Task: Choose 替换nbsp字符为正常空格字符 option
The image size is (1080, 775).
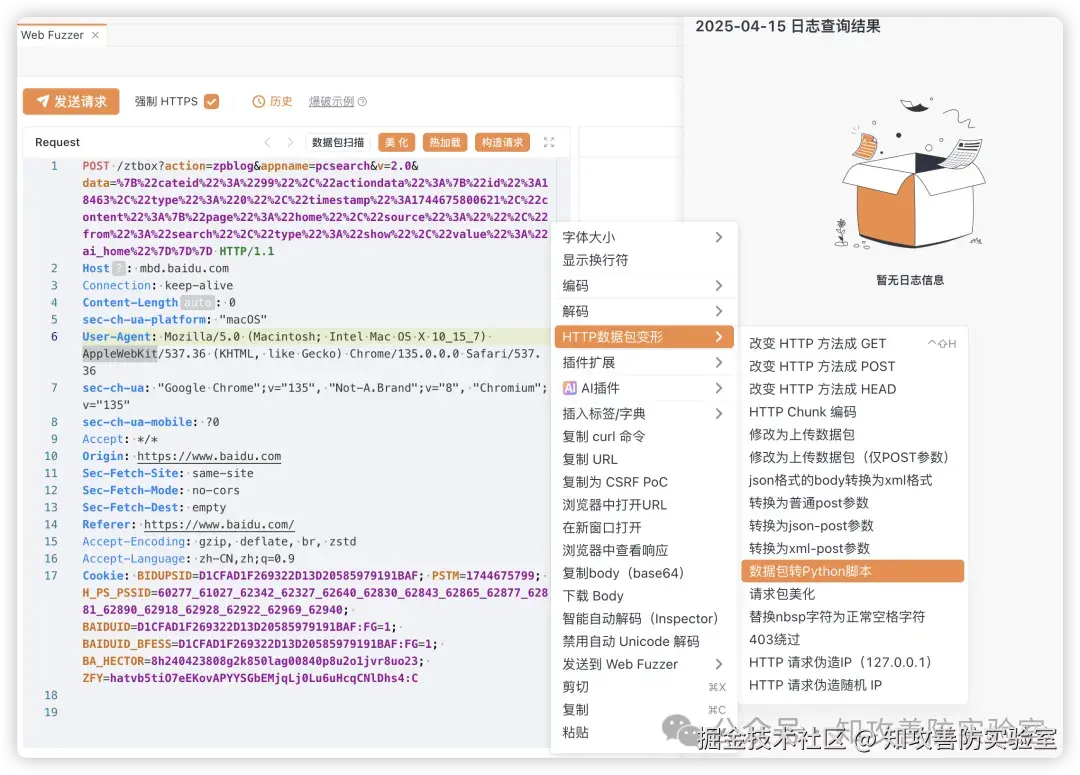Action: (853, 616)
